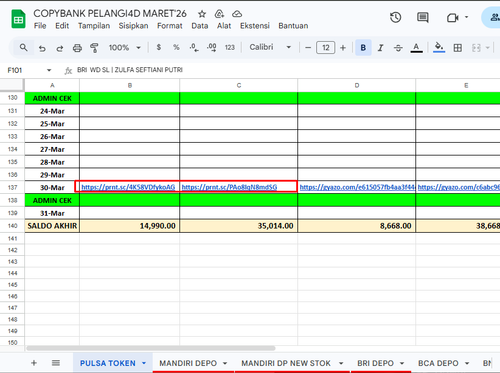Open the Data menu
Screen dimensions: 500x373
[x=200, y=26]
